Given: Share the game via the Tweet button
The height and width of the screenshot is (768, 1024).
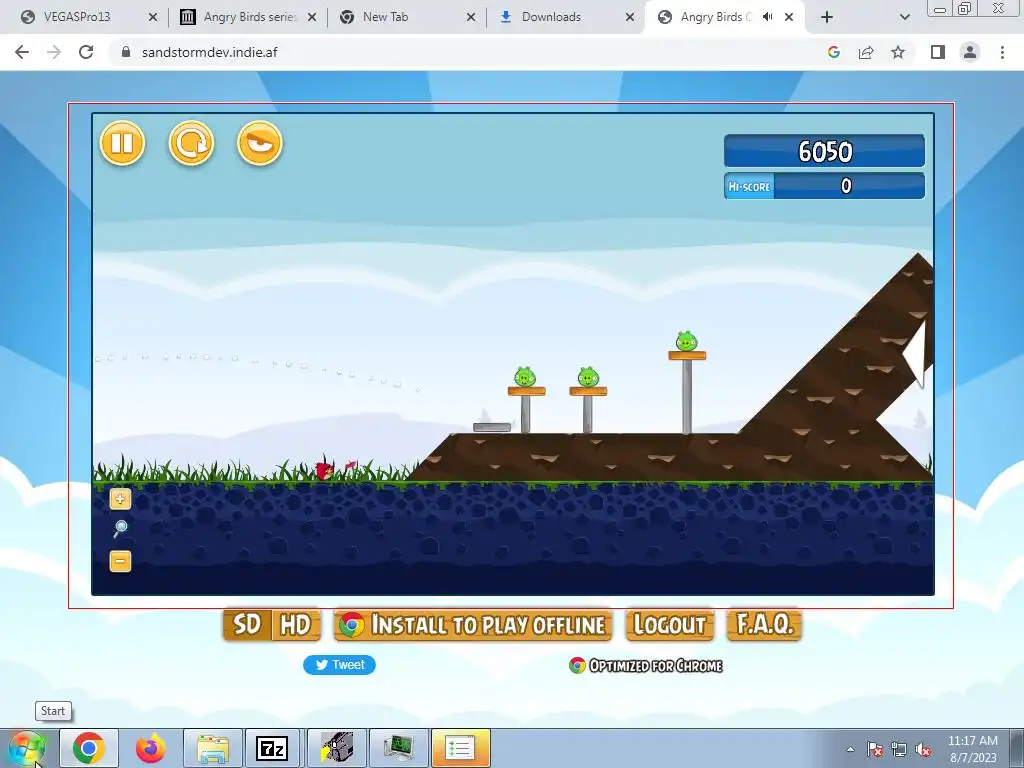Looking at the screenshot, I should [x=340, y=665].
